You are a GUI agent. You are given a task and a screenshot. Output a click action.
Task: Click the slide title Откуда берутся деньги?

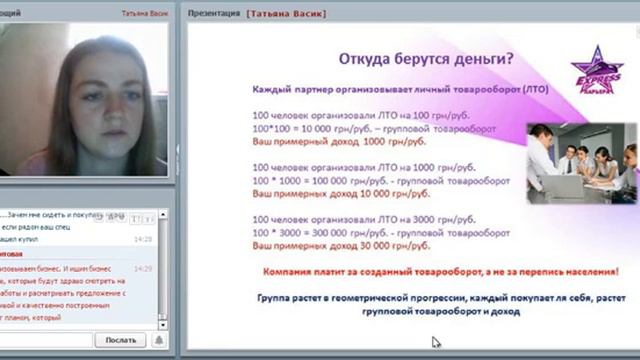pyautogui.click(x=426, y=59)
